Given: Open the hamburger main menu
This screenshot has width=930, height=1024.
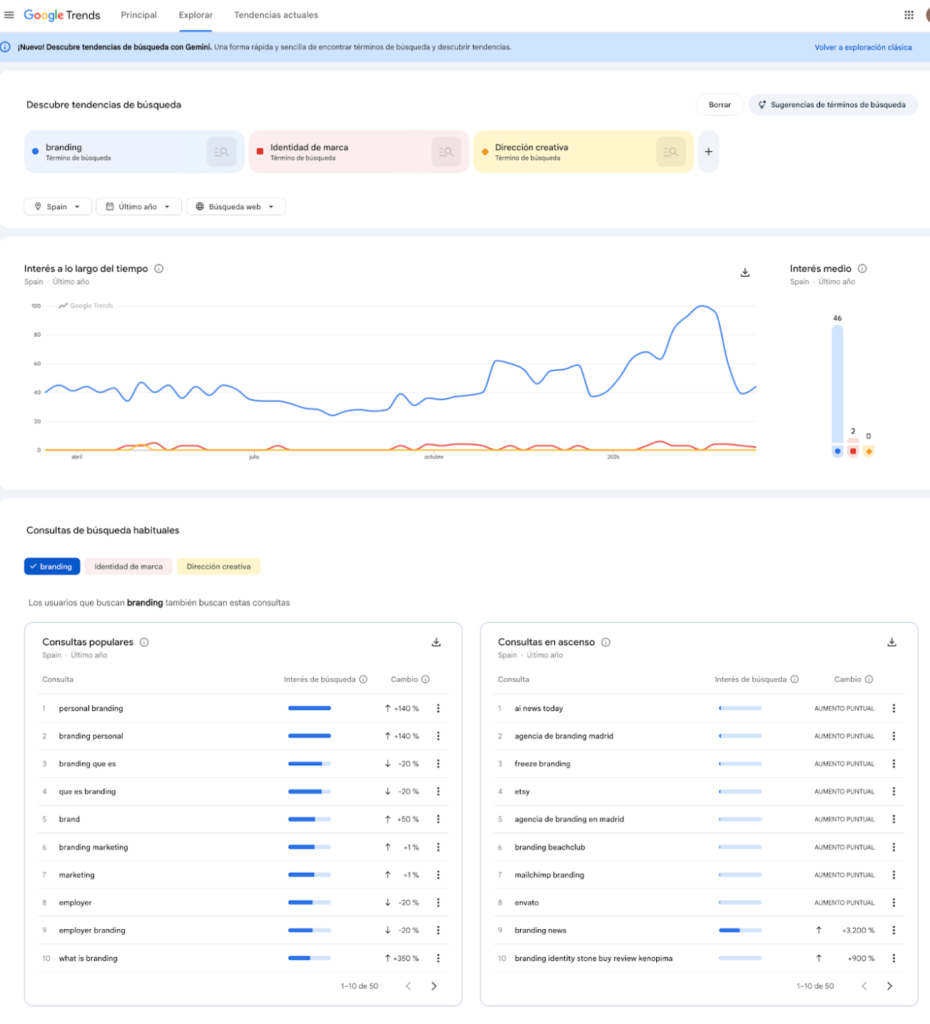Looking at the screenshot, I should tap(9, 15).
